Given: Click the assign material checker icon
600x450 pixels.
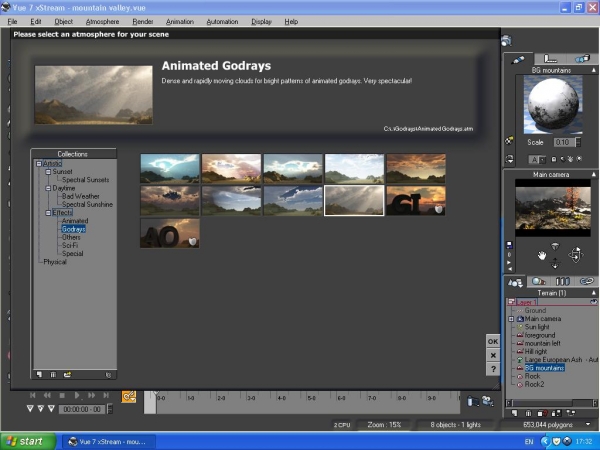Looking at the screenshot, I should (509, 140).
